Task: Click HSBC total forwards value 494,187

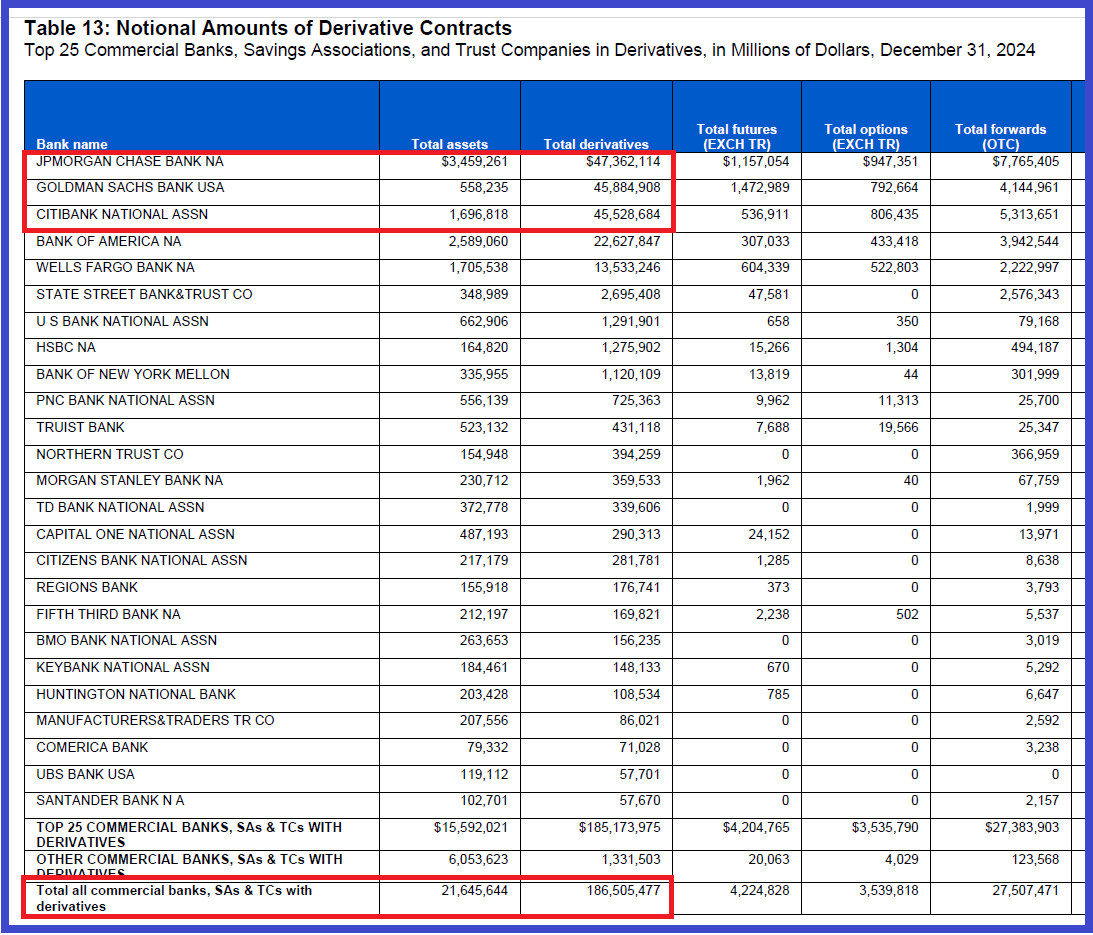Action: pyautogui.click(x=1035, y=347)
